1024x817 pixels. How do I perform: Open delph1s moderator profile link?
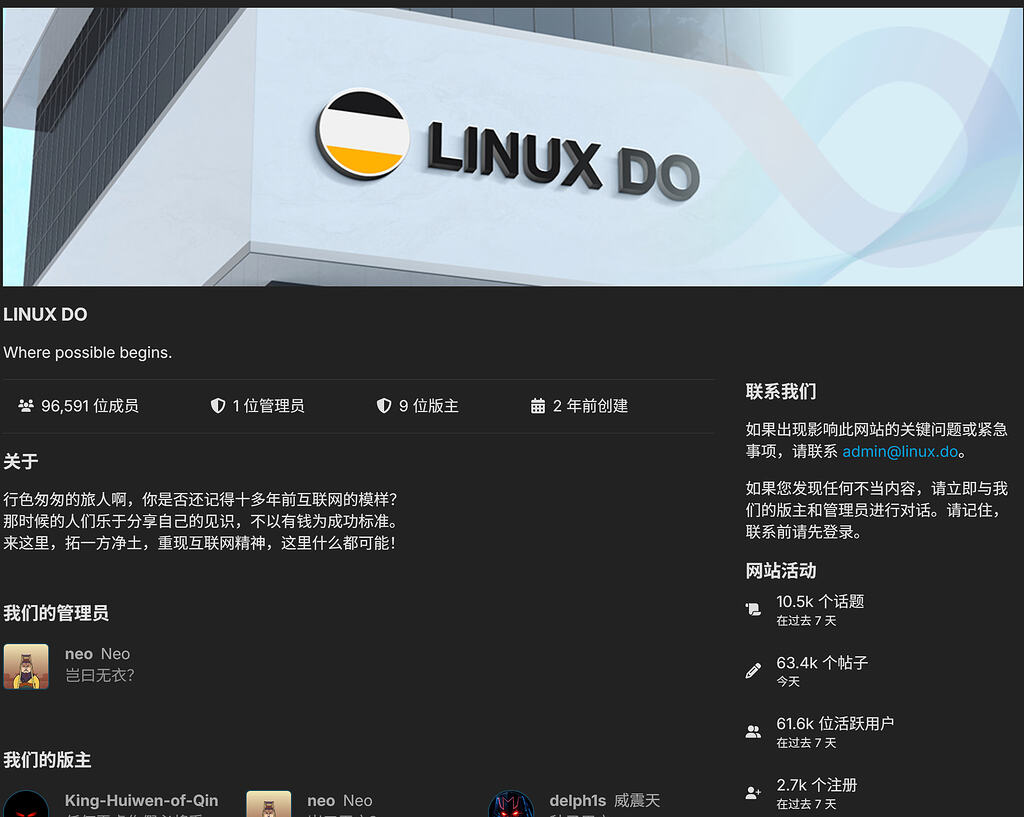coord(577,801)
